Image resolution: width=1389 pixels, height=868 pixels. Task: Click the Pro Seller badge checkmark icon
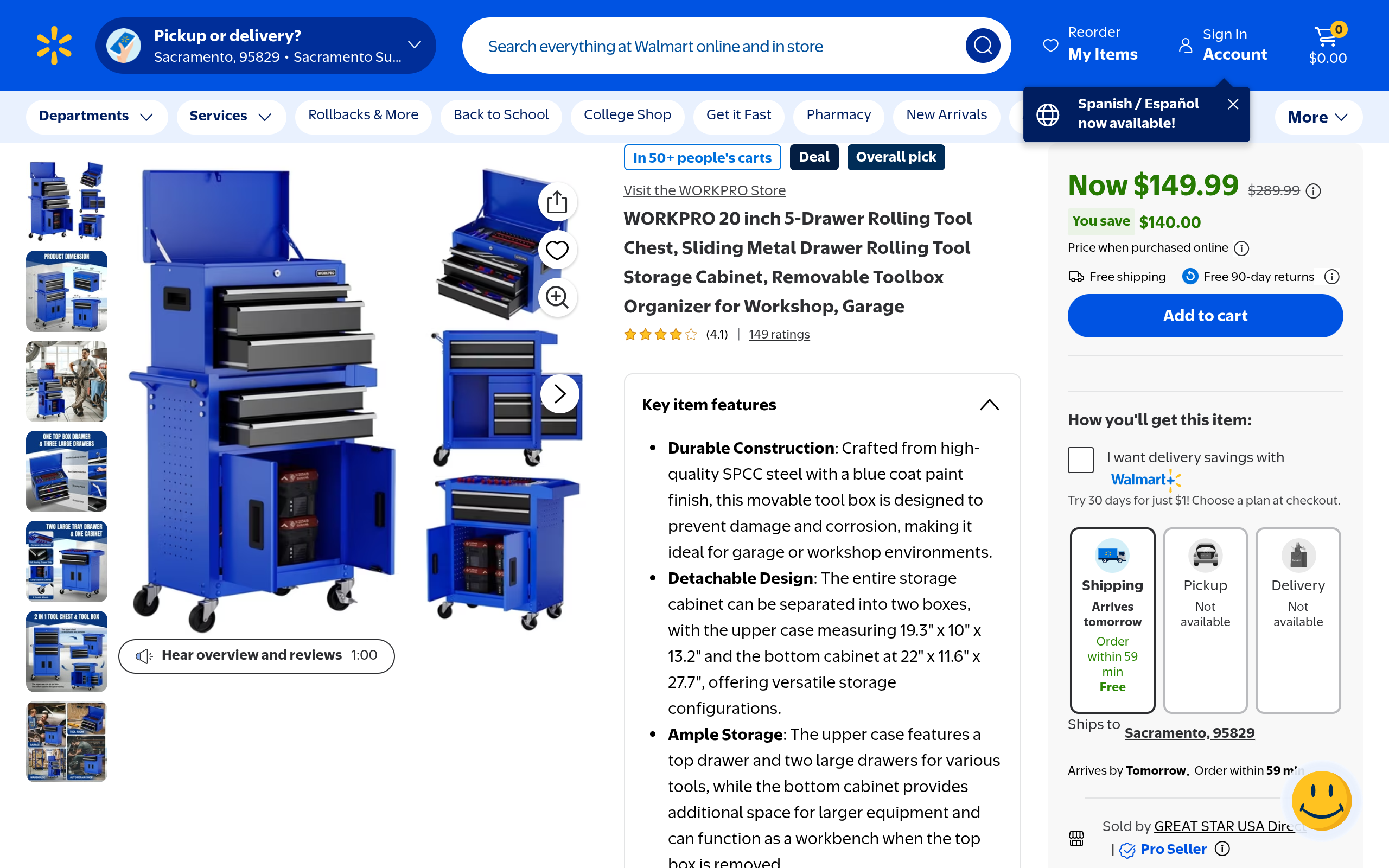pos(1127,850)
